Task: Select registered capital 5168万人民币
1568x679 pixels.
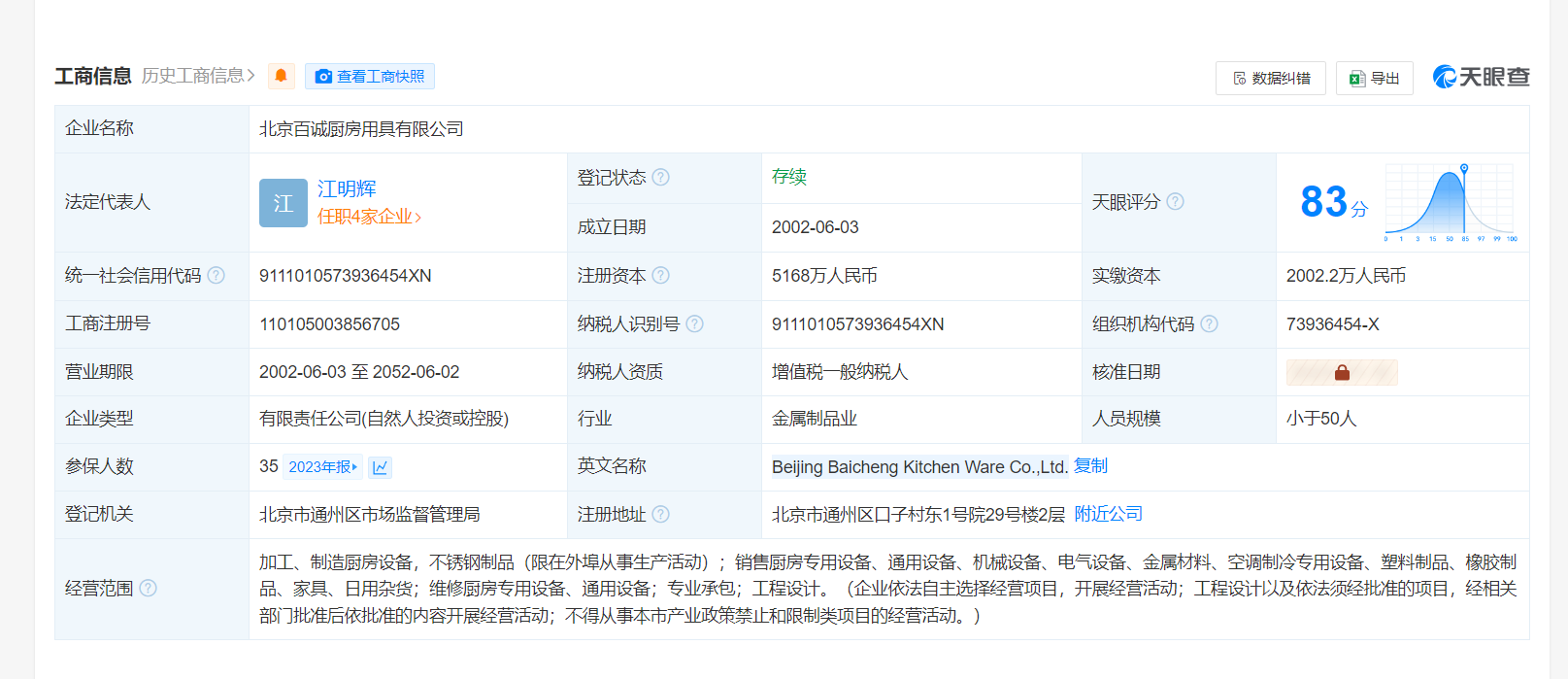Action: point(824,276)
